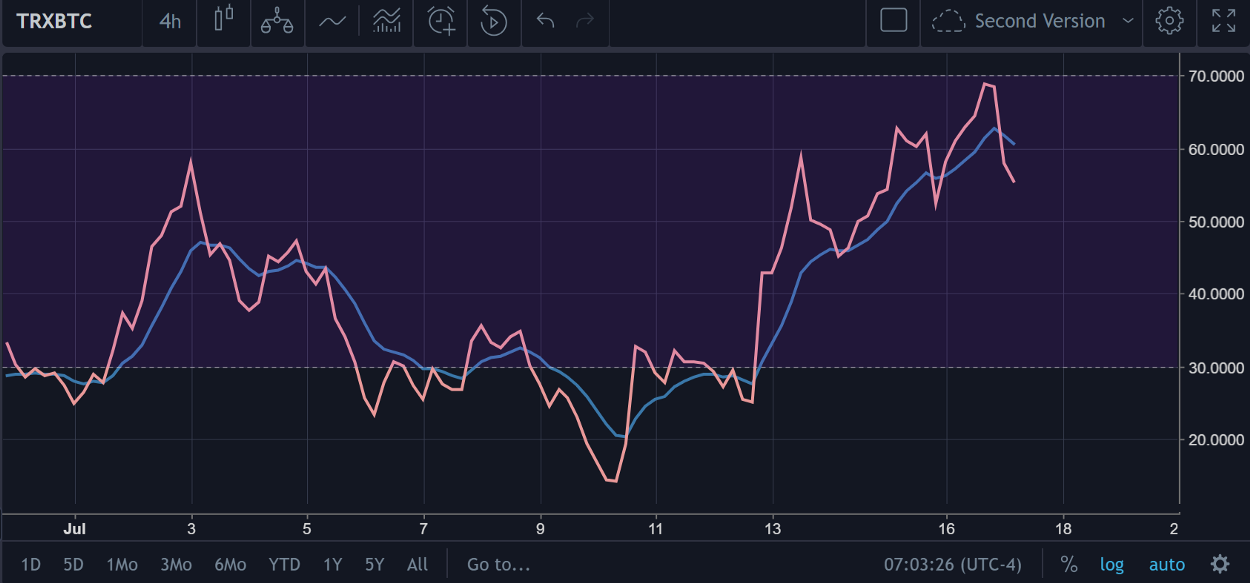Toggle log scale
Image resolution: width=1250 pixels, height=583 pixels.
tap(1112, 565)
